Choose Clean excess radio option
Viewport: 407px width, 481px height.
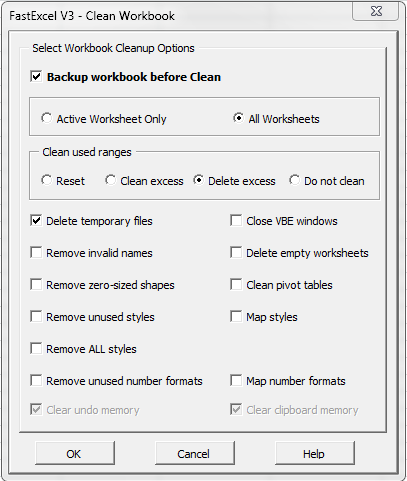(111, 180)
